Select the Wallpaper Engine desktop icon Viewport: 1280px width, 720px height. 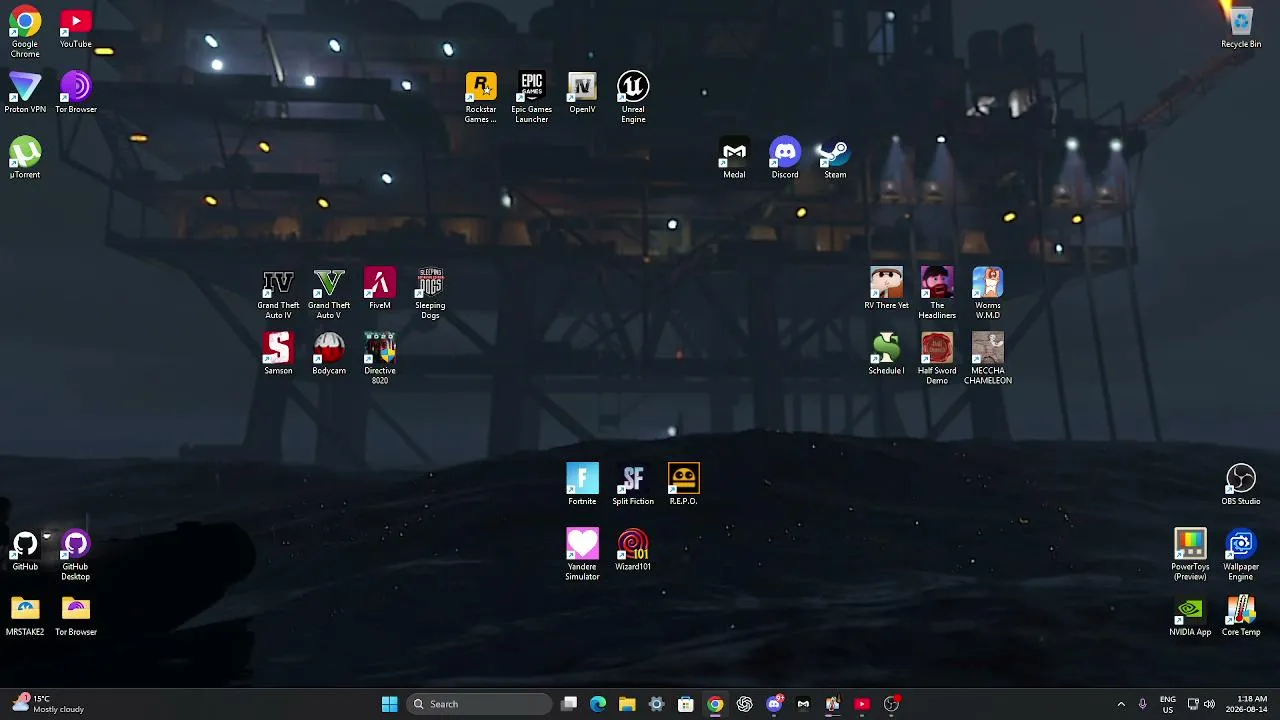1241,555
